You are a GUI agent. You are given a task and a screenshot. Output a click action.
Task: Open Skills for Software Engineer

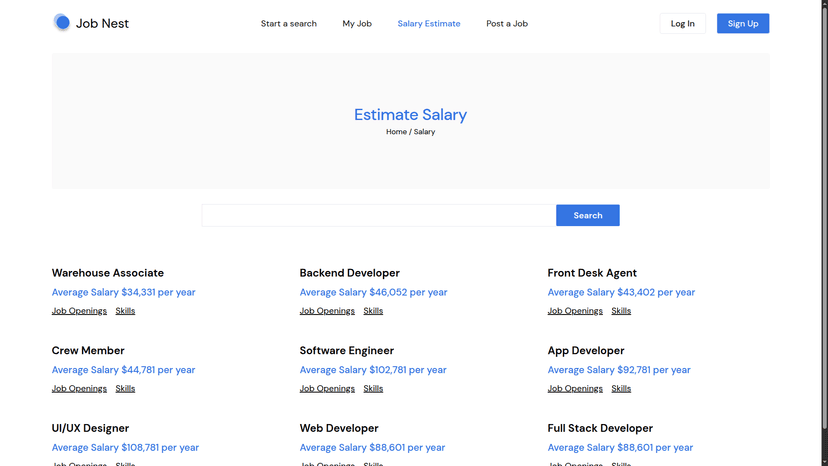373,388
